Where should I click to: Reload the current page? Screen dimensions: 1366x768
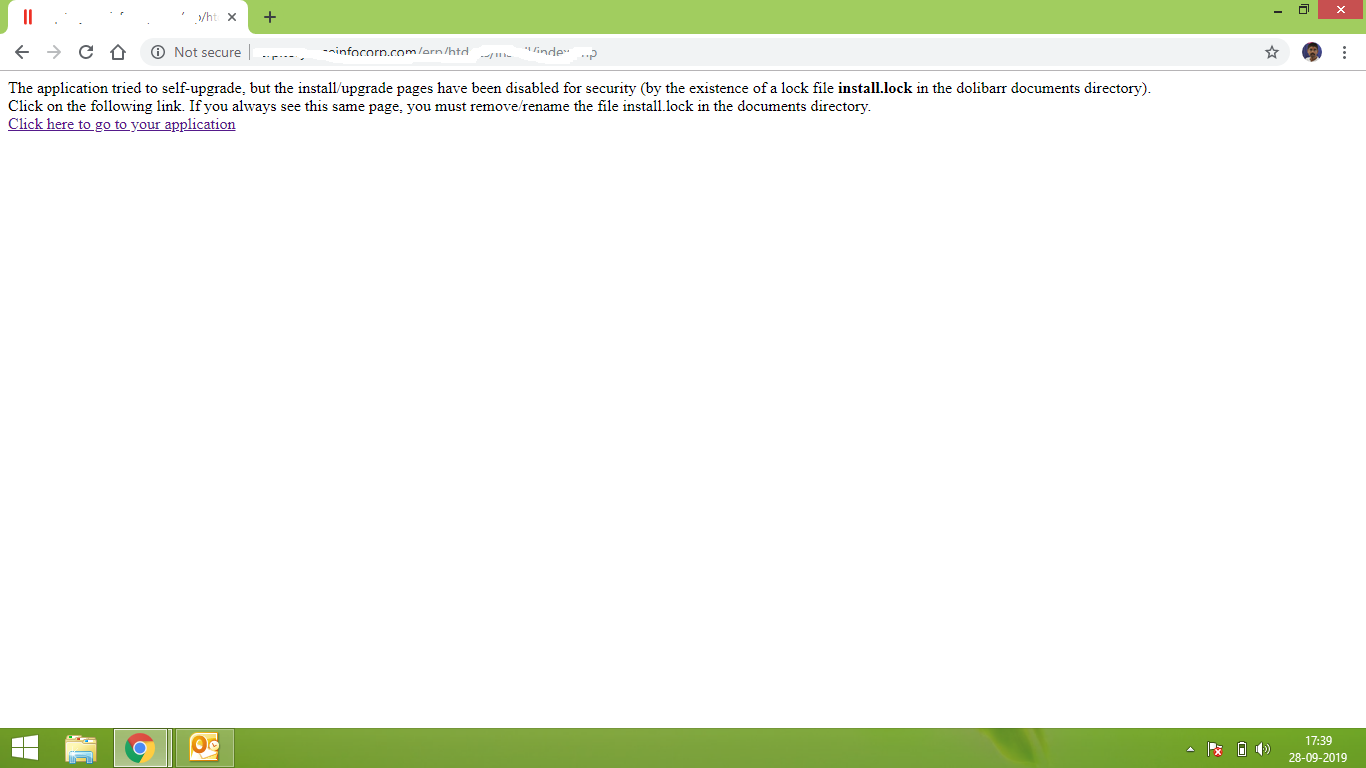pyautogui.click(x=86, y=52)
